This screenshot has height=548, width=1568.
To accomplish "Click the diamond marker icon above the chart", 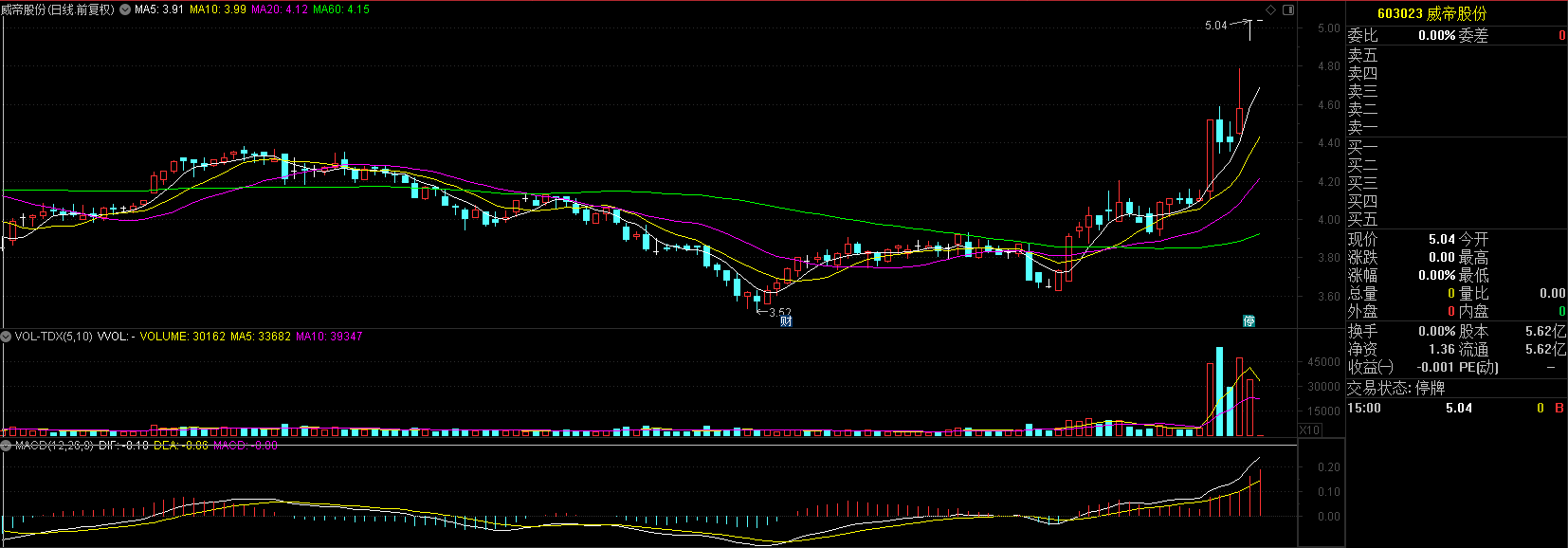I will 1271,9.
